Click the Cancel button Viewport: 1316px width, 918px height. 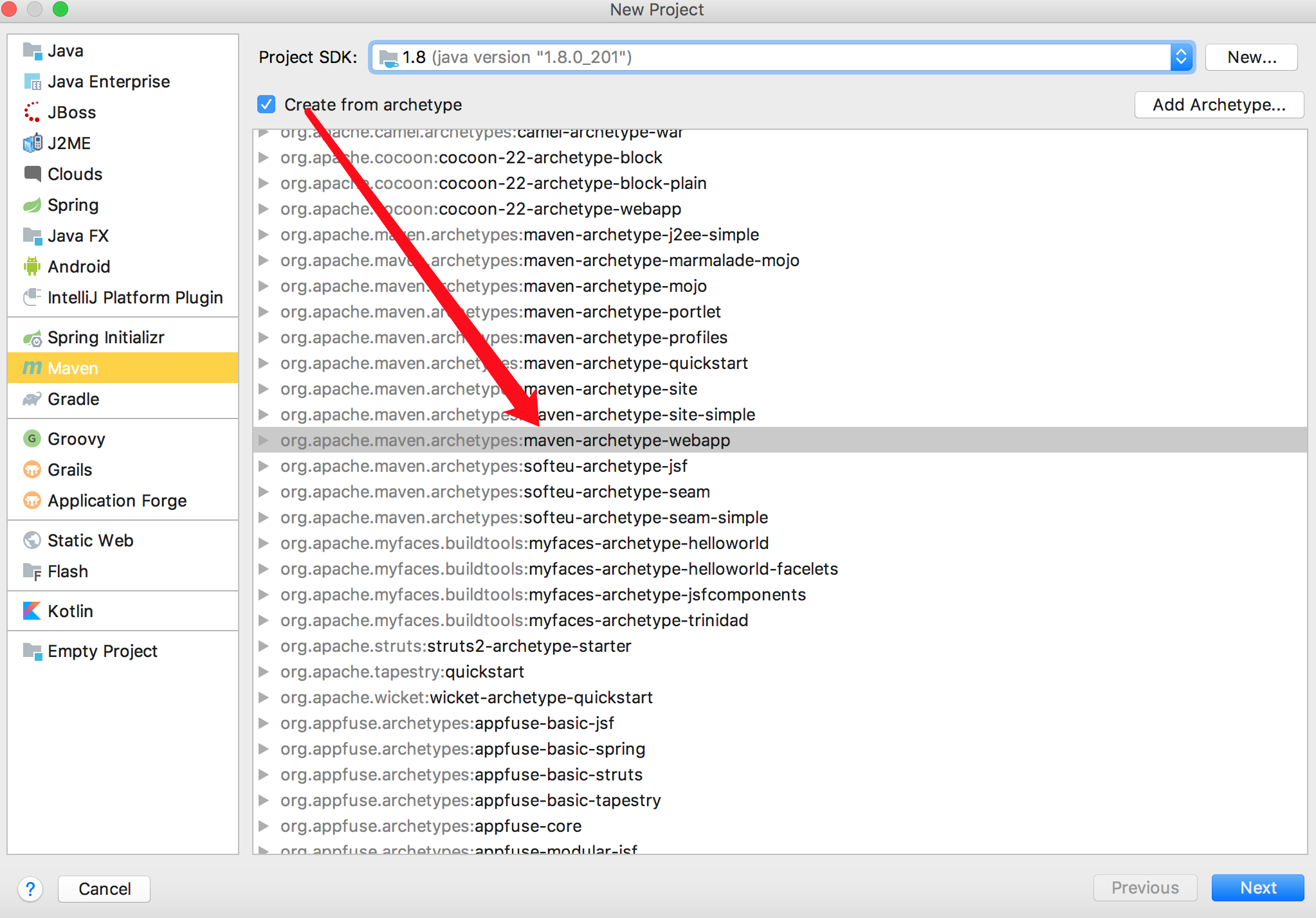(104, 889)
